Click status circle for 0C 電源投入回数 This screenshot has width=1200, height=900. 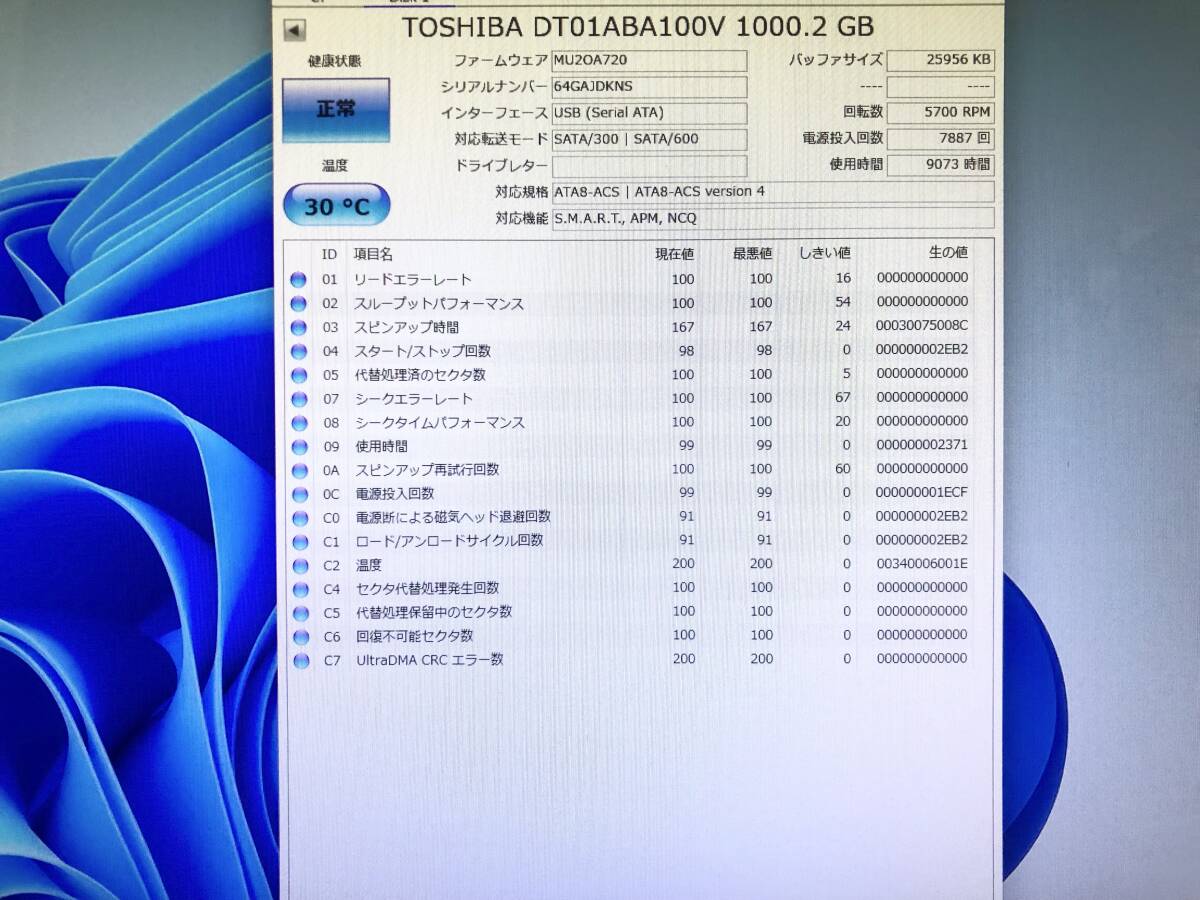pos(298,494)
